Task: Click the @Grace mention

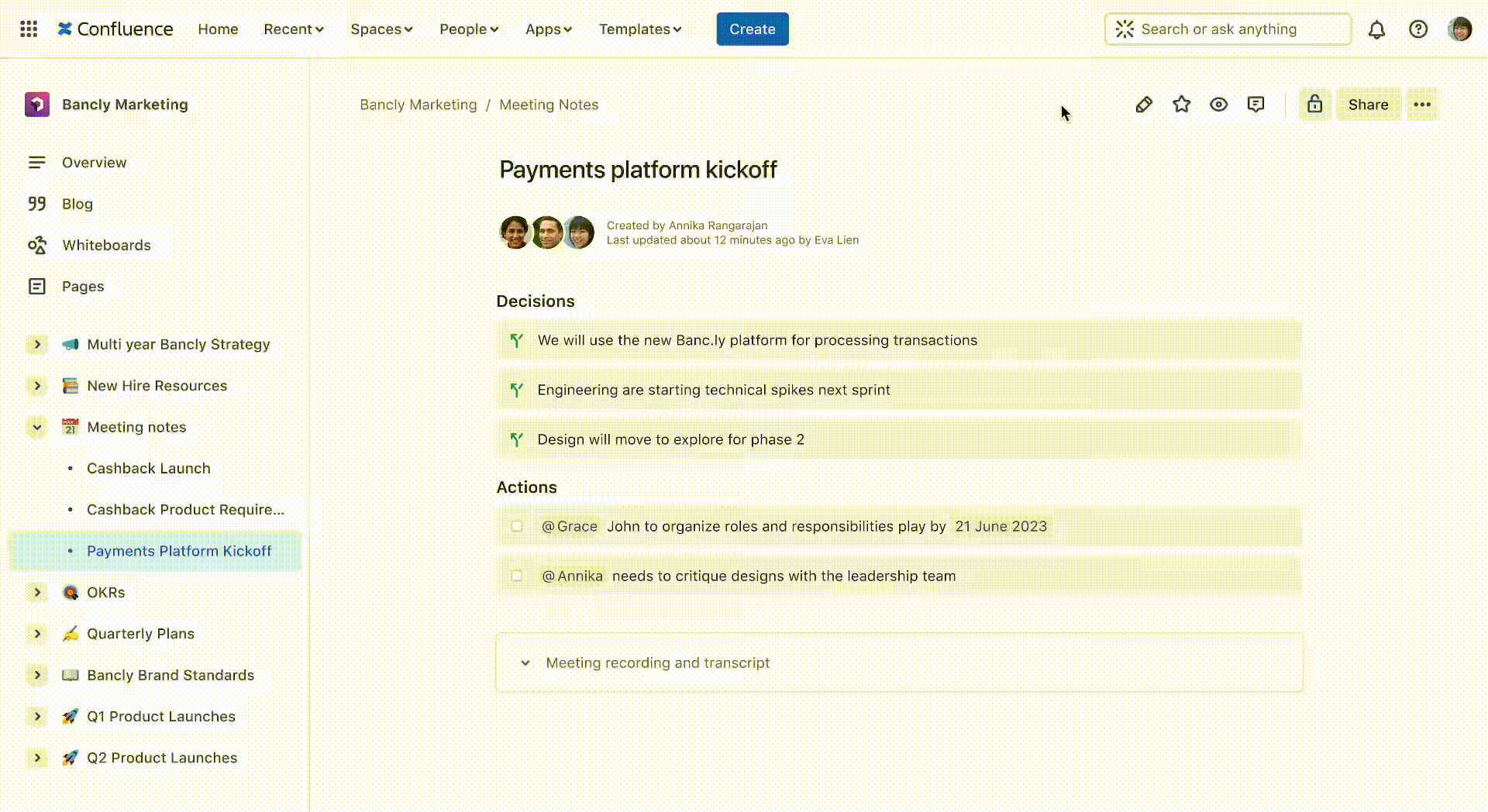Action: click(x=570, y=526)
